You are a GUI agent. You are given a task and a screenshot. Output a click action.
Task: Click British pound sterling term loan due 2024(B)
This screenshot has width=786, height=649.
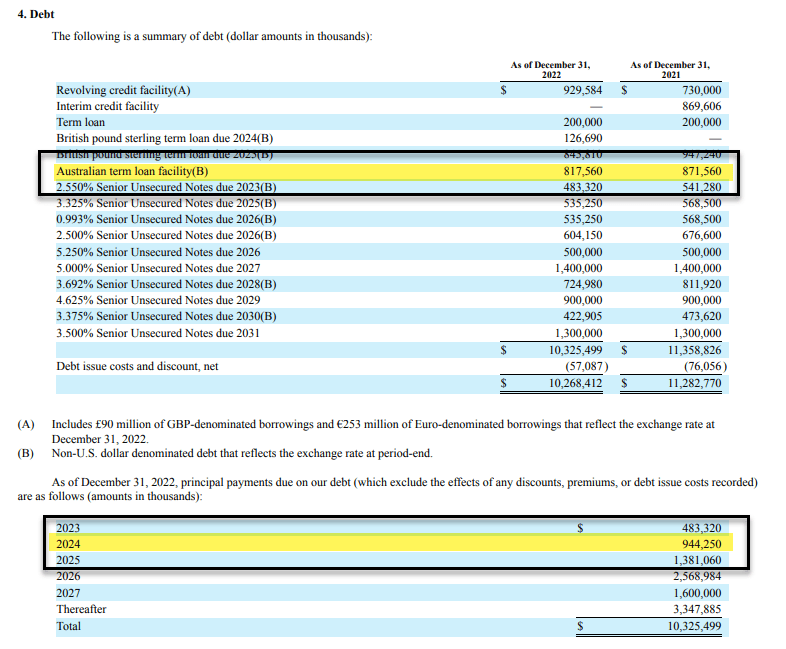164,138
